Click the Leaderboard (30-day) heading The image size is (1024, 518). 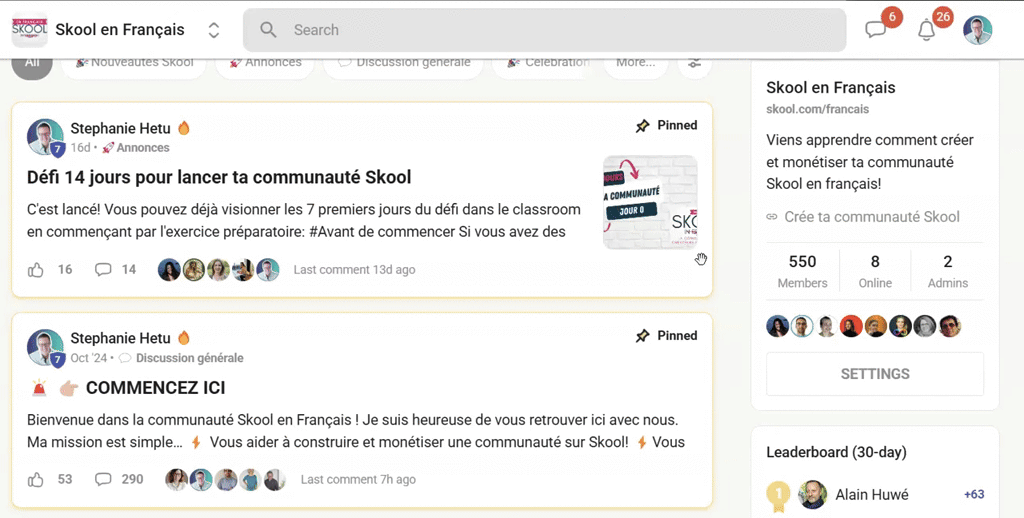[x=836, y=452]
